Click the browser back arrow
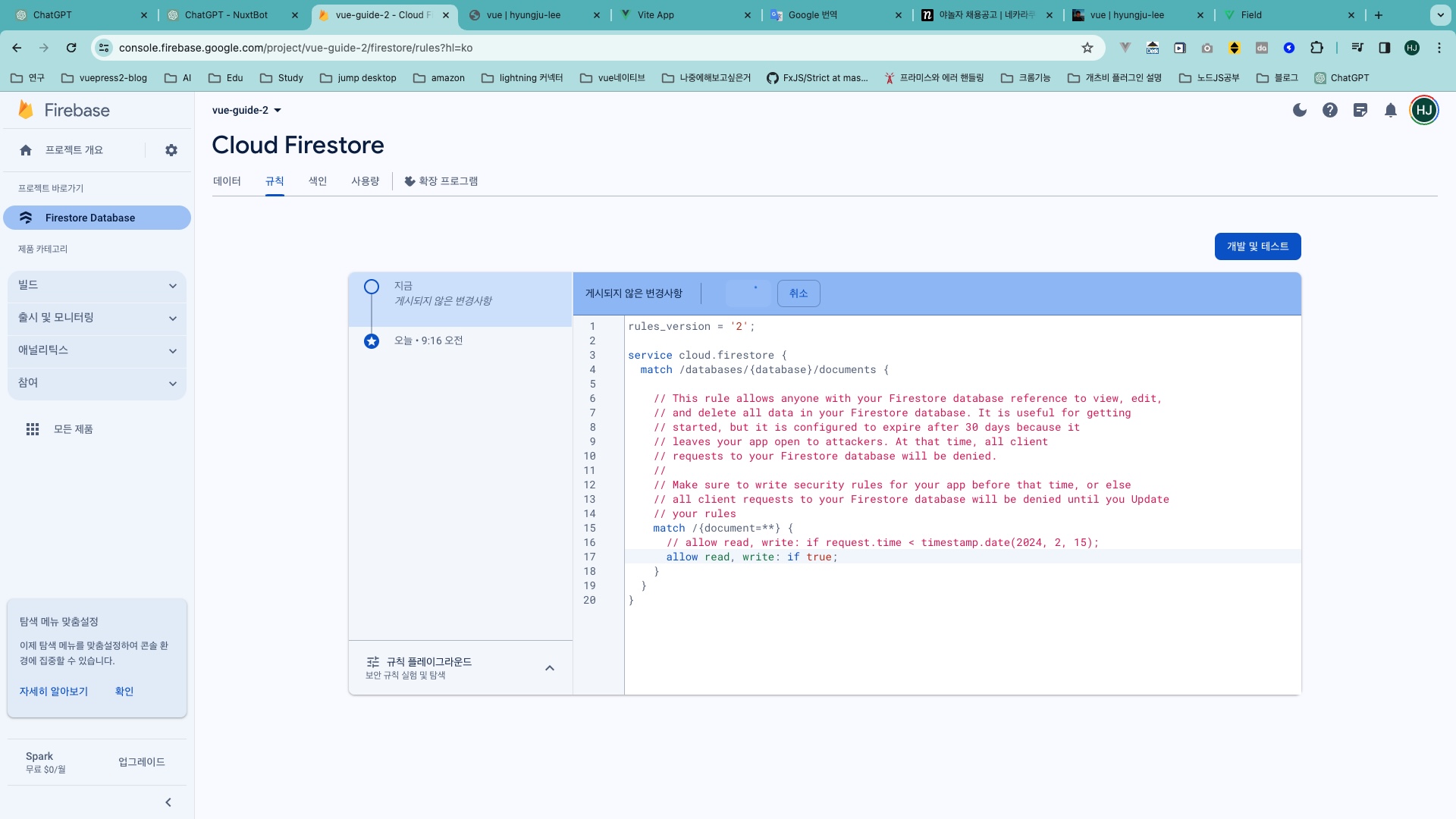 pos(17,48)
